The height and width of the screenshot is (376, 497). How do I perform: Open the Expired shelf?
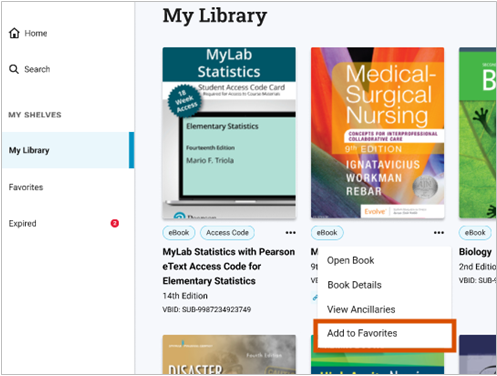pos(22,223)
